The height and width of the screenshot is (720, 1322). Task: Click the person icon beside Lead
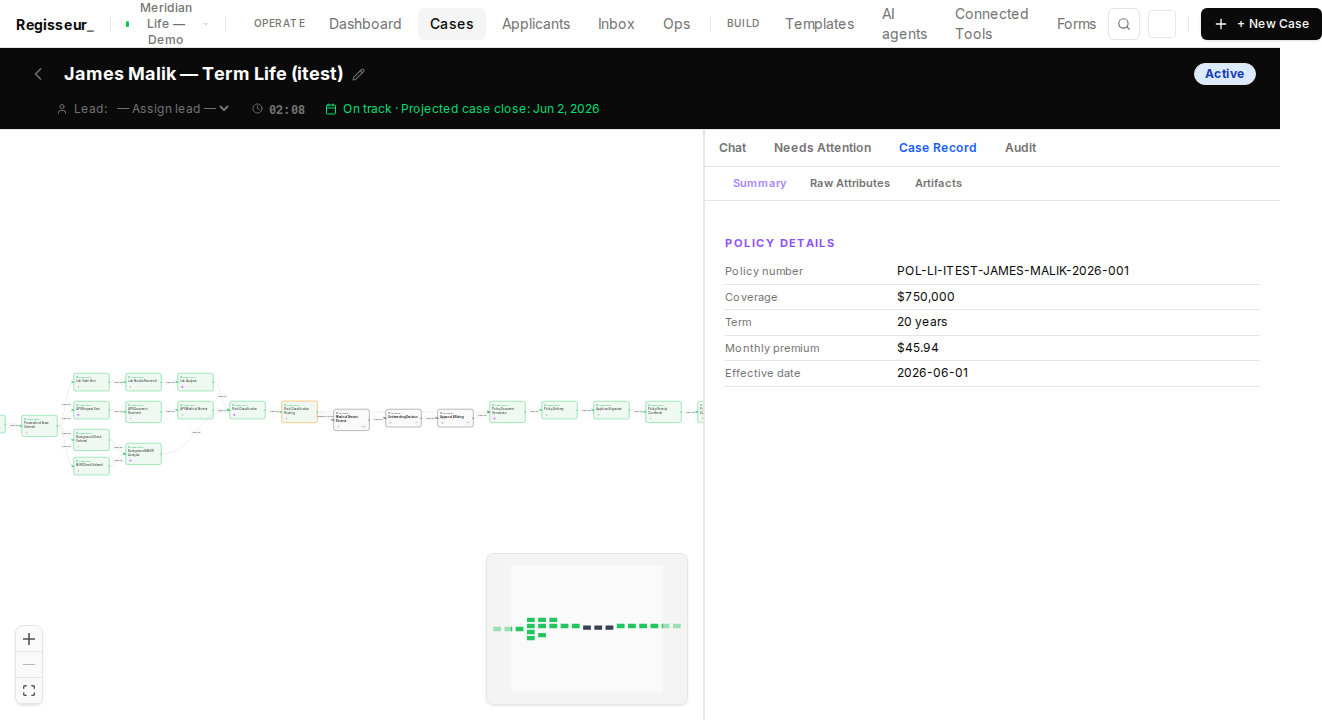point(62,109)
